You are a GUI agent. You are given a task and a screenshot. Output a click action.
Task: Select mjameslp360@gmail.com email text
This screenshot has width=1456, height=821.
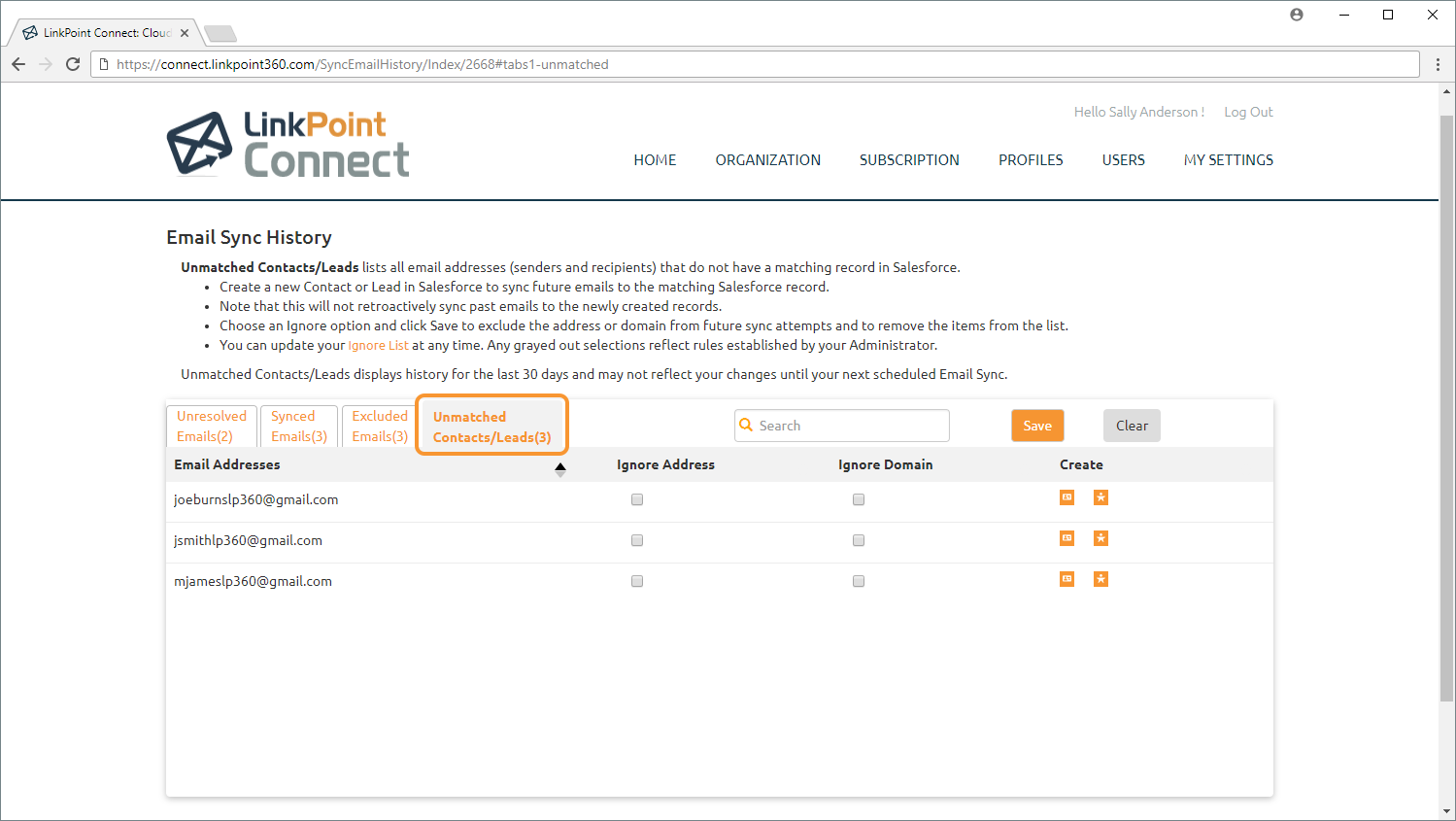coord(253,581)
